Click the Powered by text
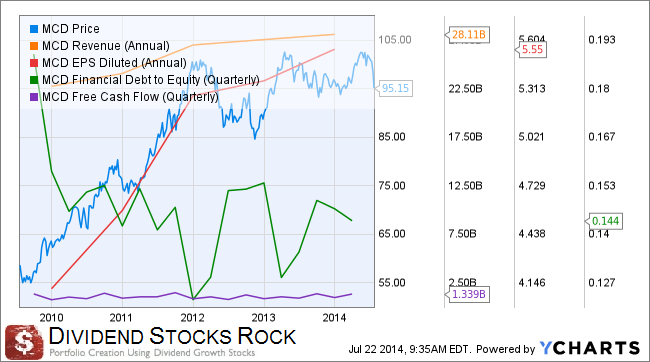 coord(505,349)
